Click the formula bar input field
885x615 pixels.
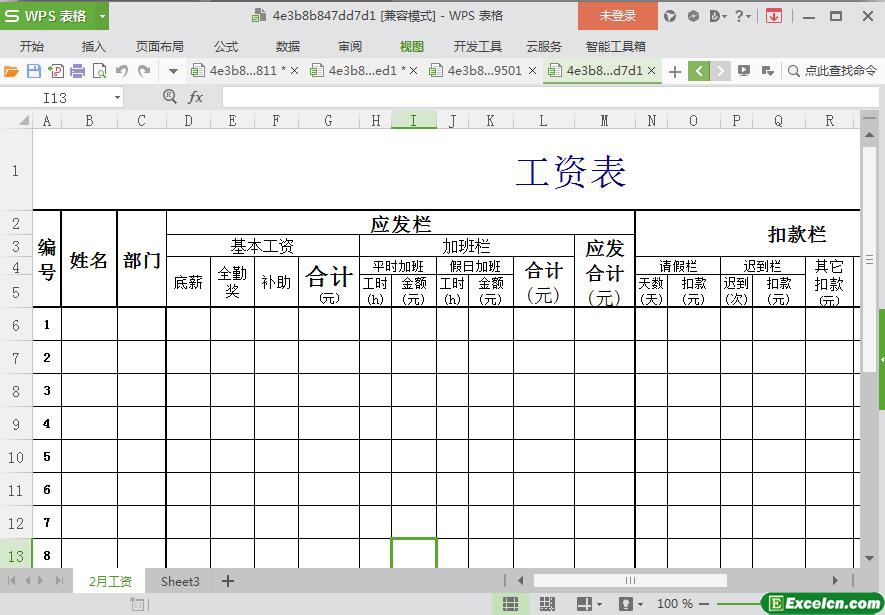(550, 97)
